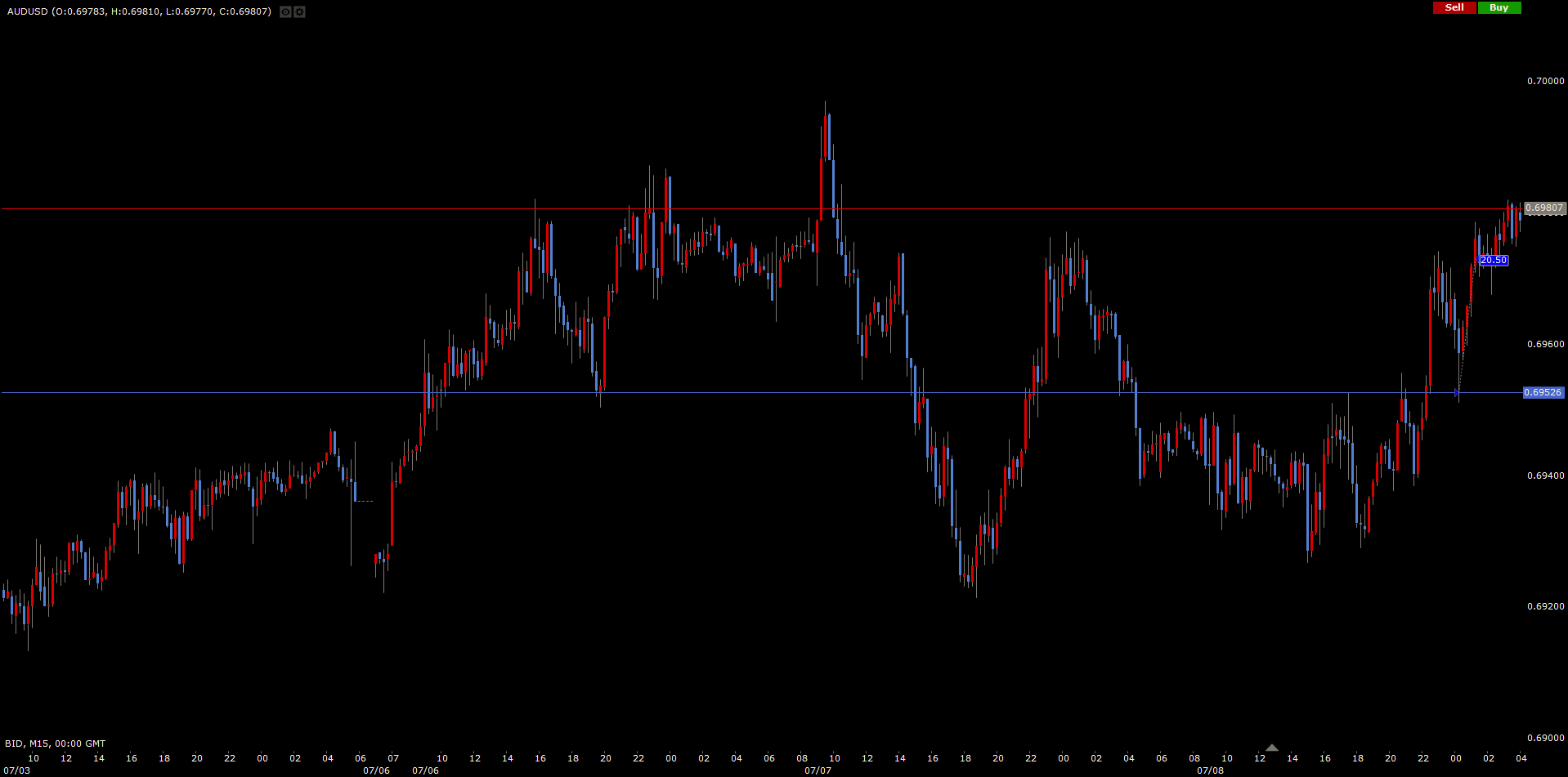Click the blue entry arrow on the order line
This screenshot has width=1568, height=777.
1456,393
